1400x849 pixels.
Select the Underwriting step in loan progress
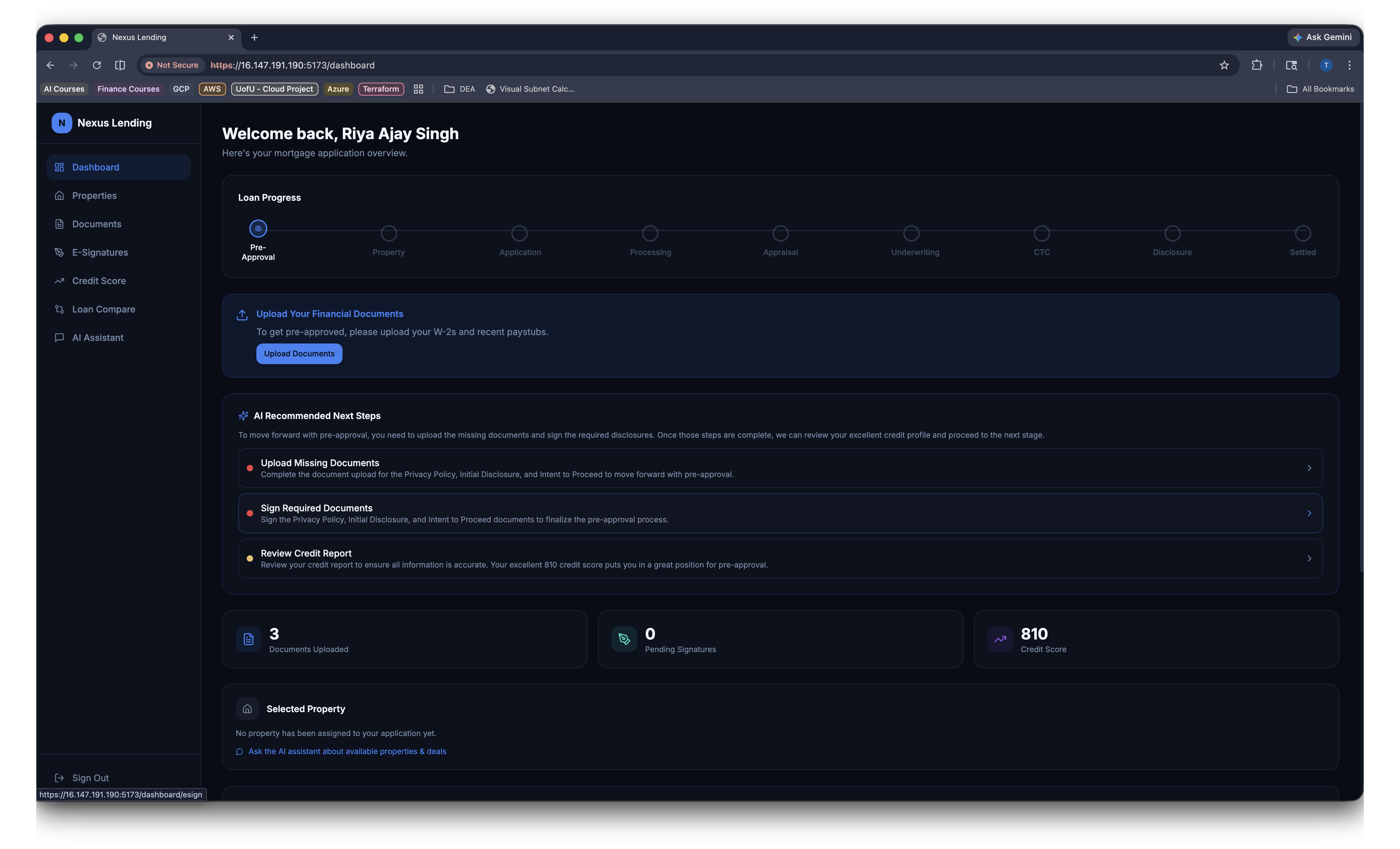tap(911, 233)
